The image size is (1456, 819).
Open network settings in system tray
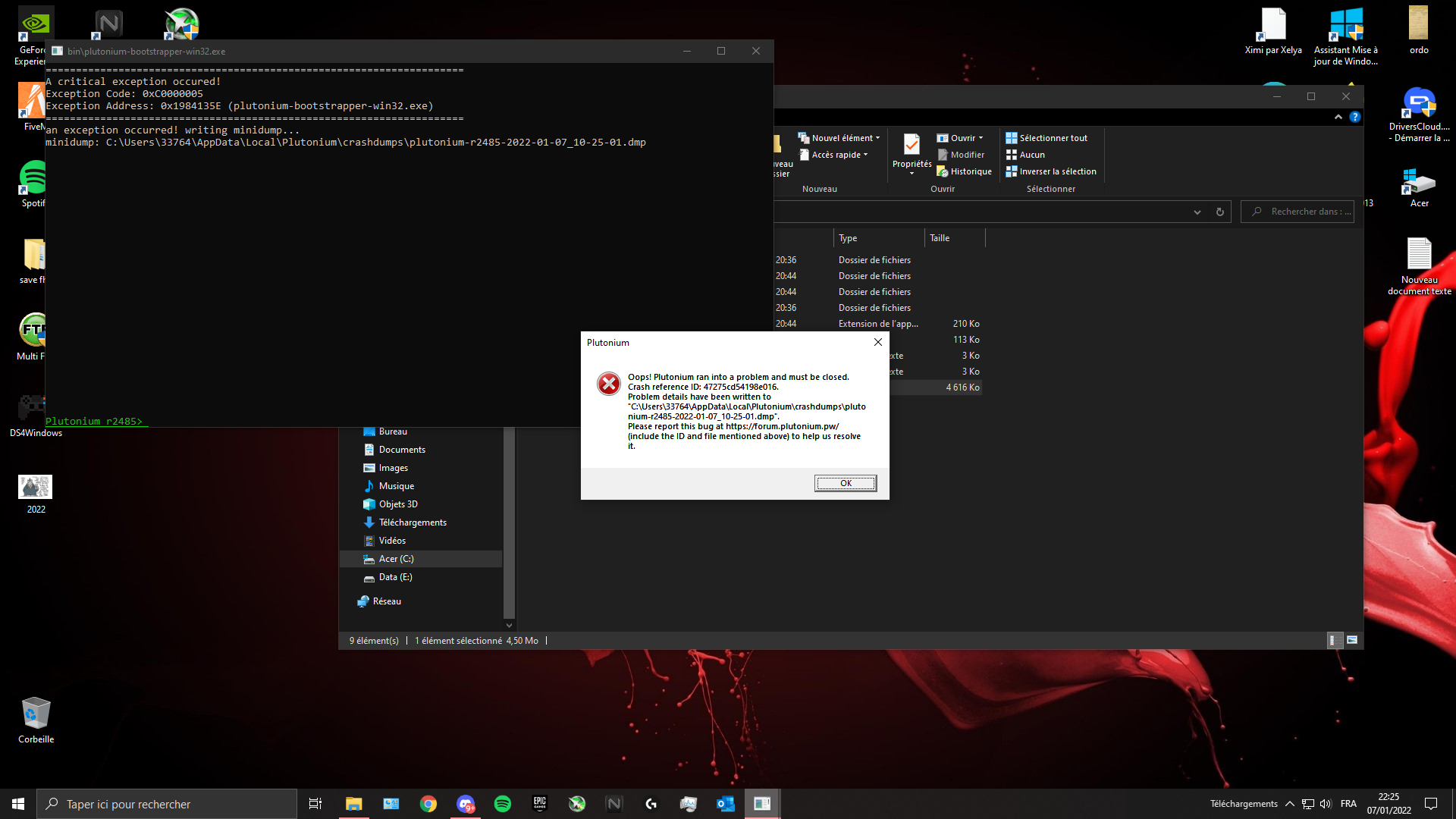(x=1308, y=804)
